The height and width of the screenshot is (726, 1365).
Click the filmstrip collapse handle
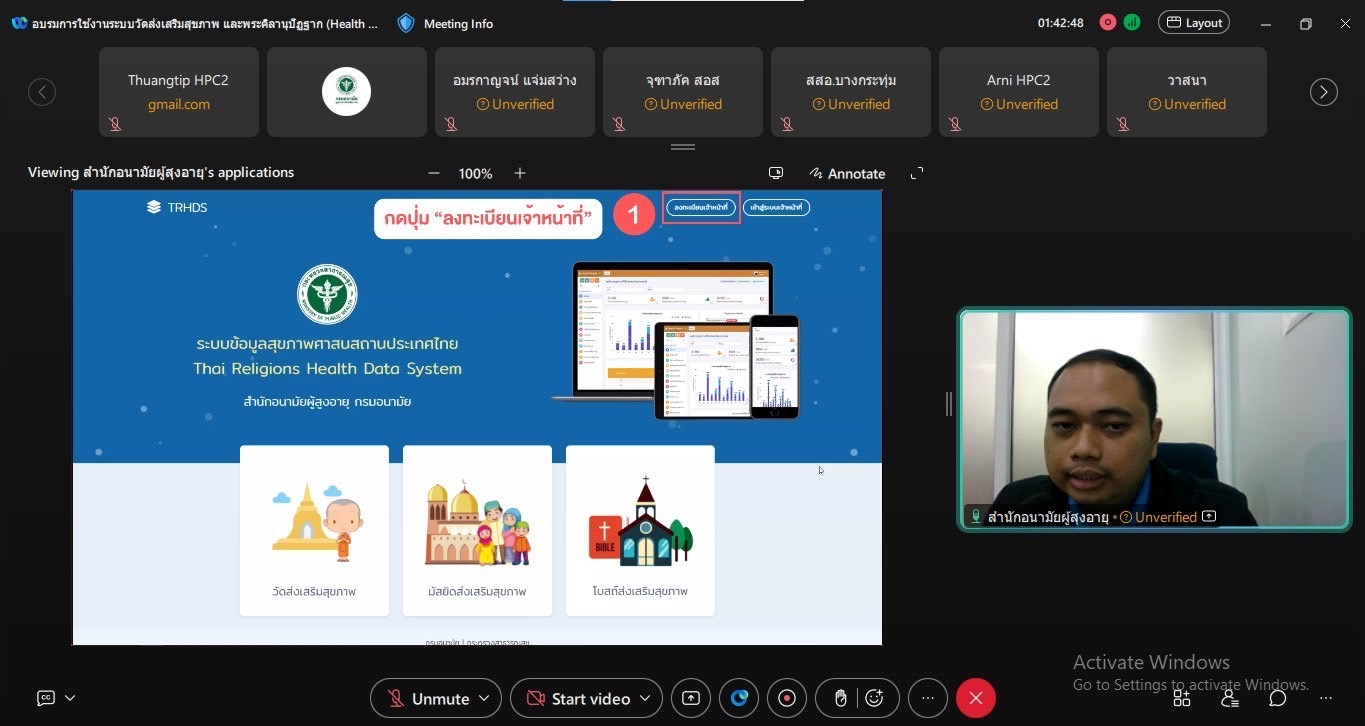(683, 147)
